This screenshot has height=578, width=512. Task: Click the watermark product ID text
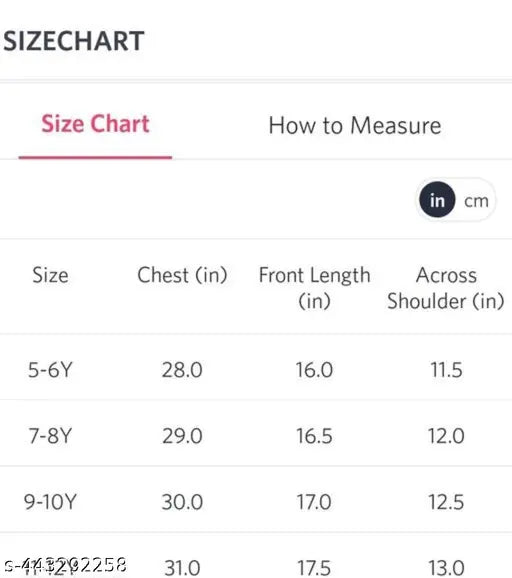click(x=65, y=565)
